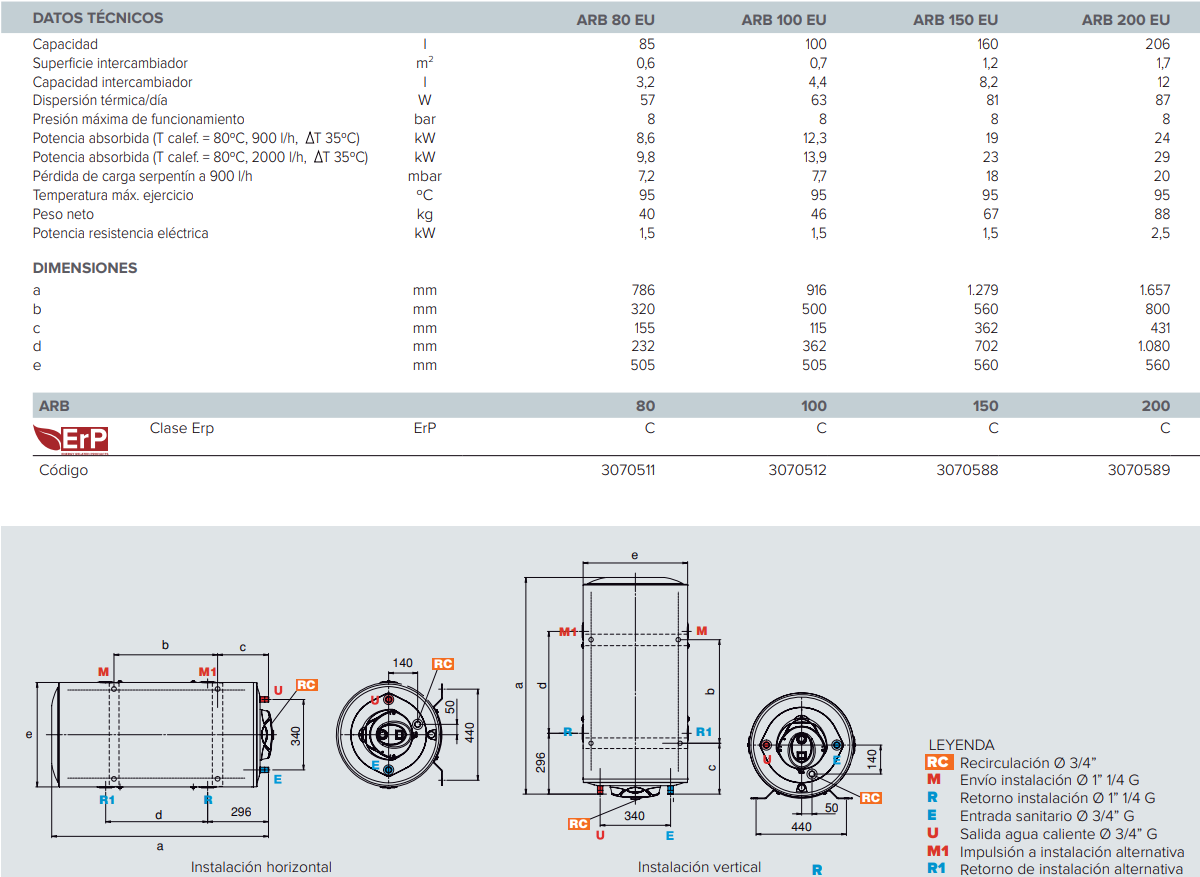1200x877 pixels.
Task: Click the Presión máxima de funcionamiento label
Action: 138,119
